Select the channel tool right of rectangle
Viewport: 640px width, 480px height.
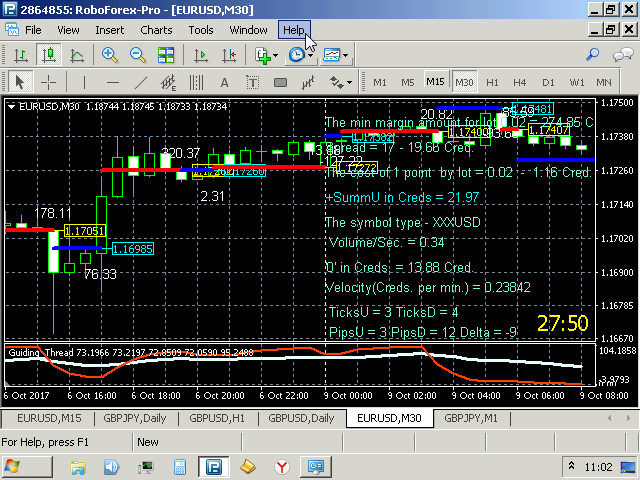[308, 82]
